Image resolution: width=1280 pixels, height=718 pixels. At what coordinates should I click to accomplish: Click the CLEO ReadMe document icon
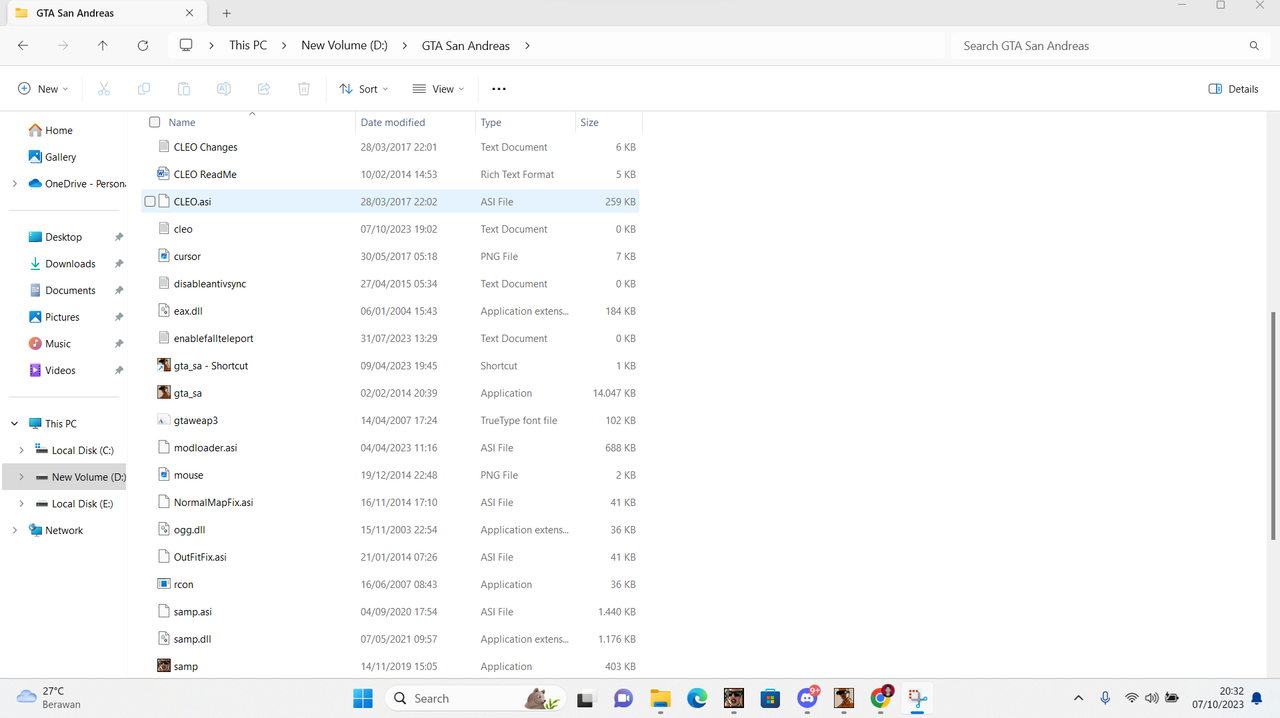click(x=164, y=174)
